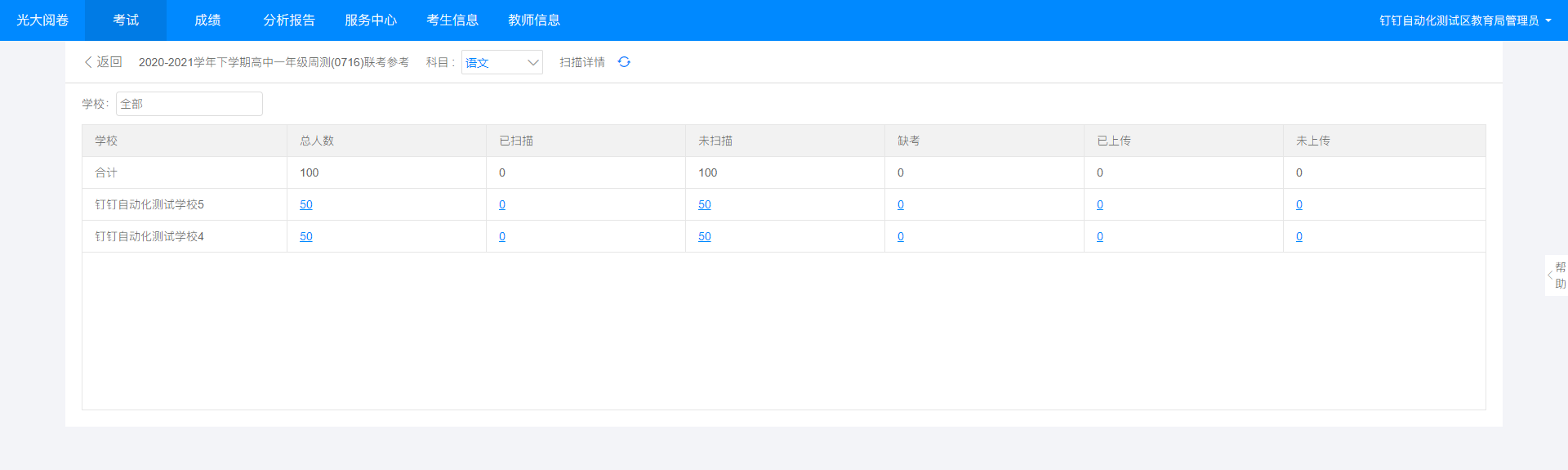Open 总人数 link 50 for 测试学校4
The width and height of the screenshot is (1568, 470).
306,236
